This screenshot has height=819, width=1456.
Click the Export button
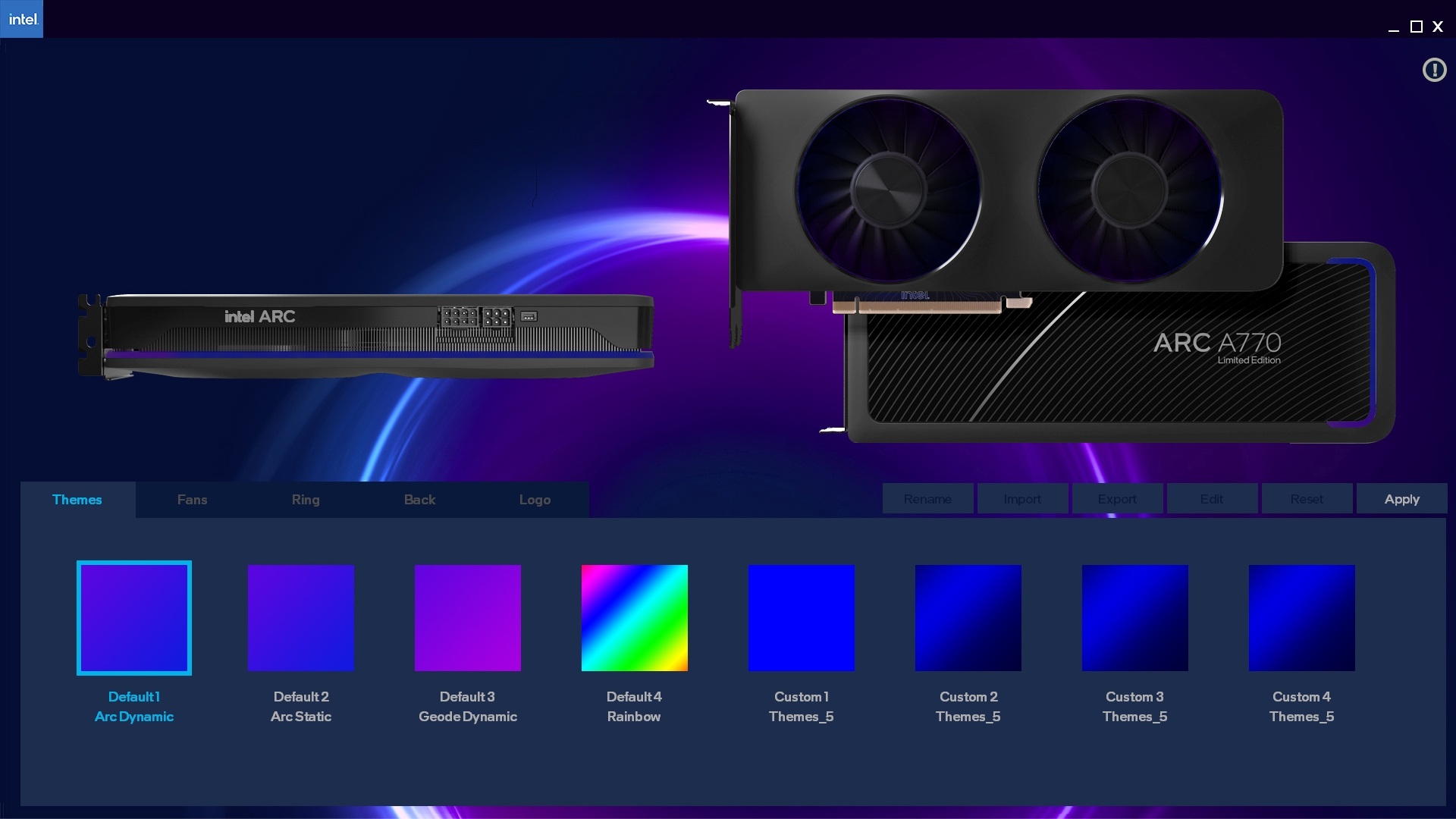1117,499
